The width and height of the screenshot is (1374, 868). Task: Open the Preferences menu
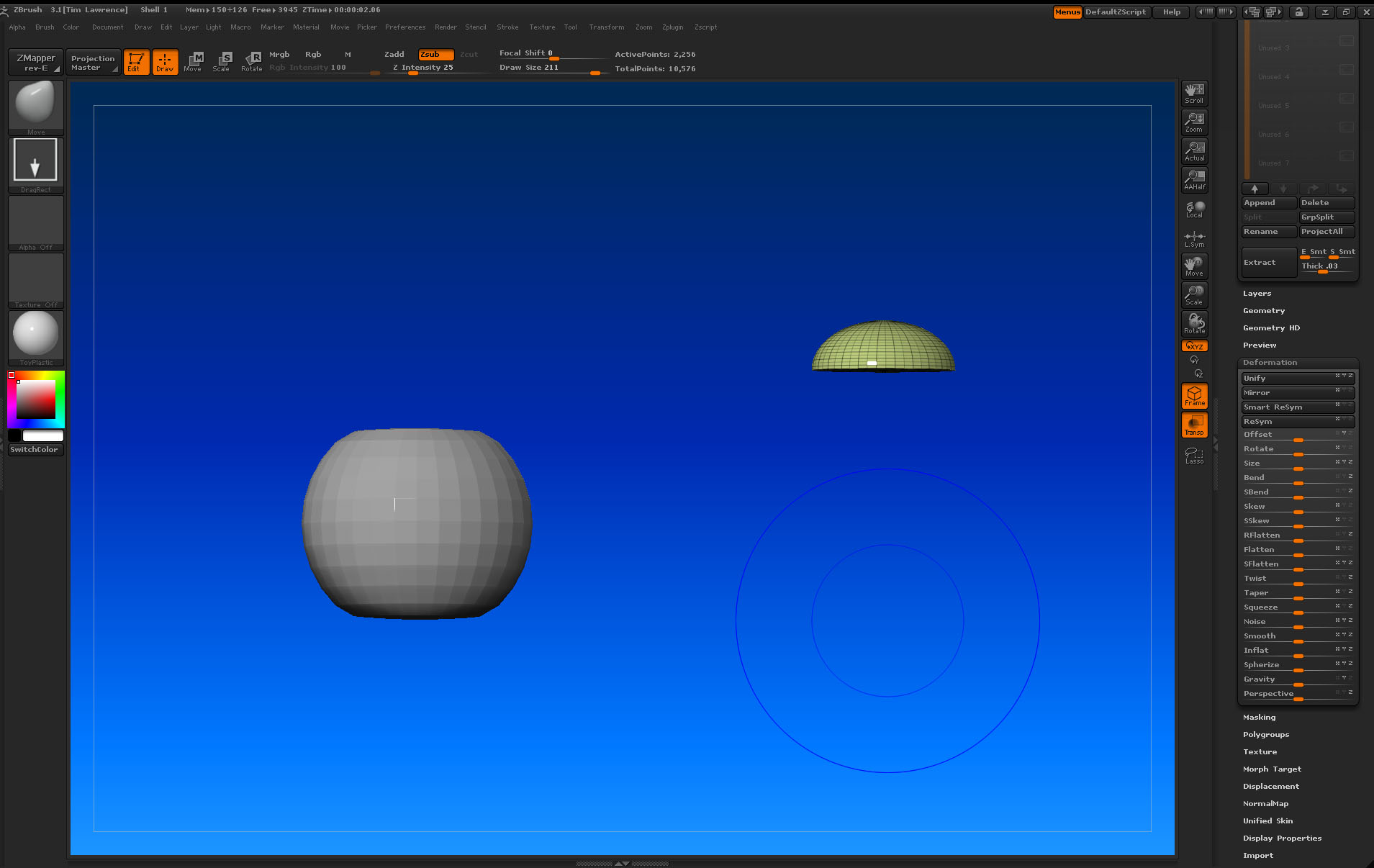click(405, 27)
